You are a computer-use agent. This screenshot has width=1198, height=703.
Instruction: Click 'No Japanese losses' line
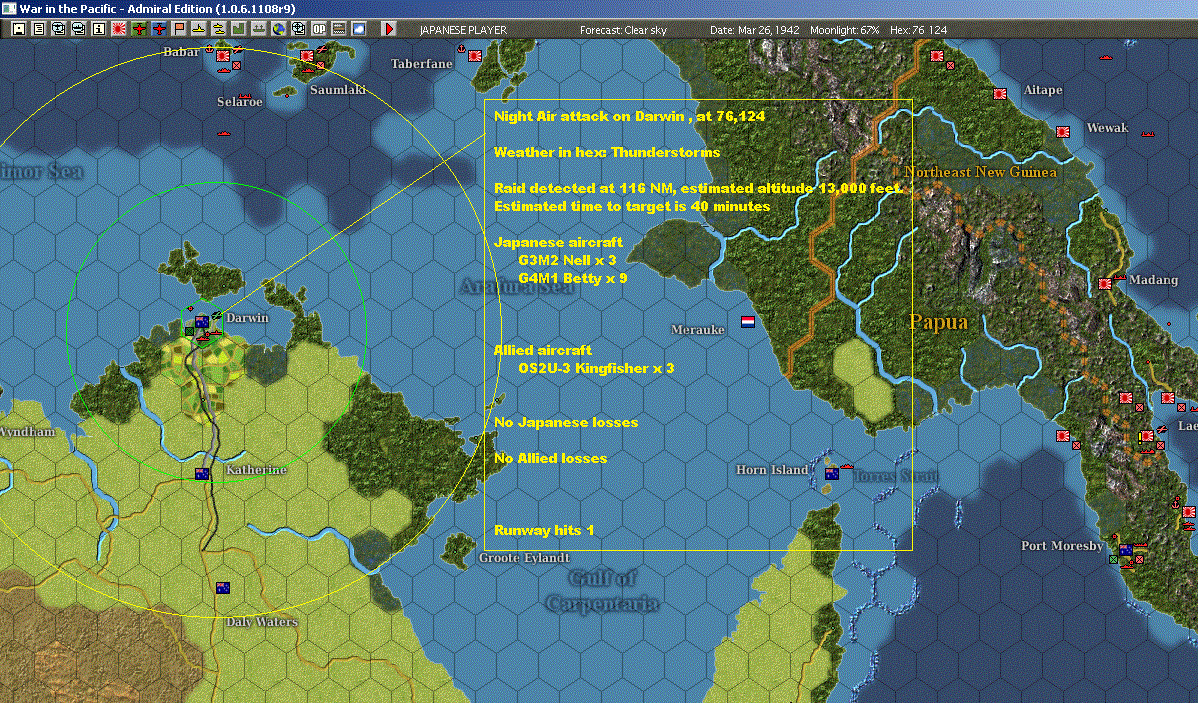click(x=565, y=422)
